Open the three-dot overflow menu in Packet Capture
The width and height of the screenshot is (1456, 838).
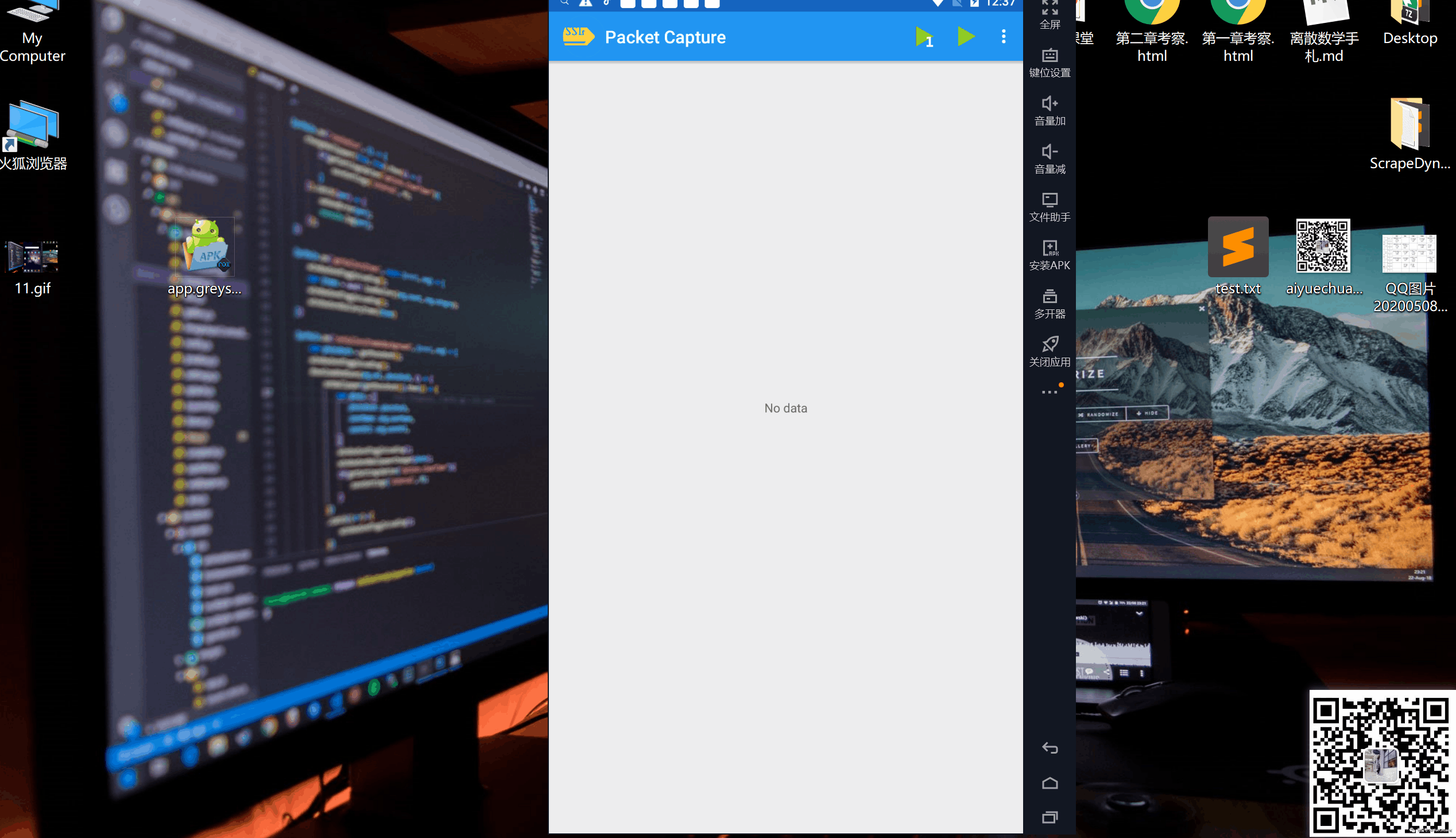(x=1003, y=37)
